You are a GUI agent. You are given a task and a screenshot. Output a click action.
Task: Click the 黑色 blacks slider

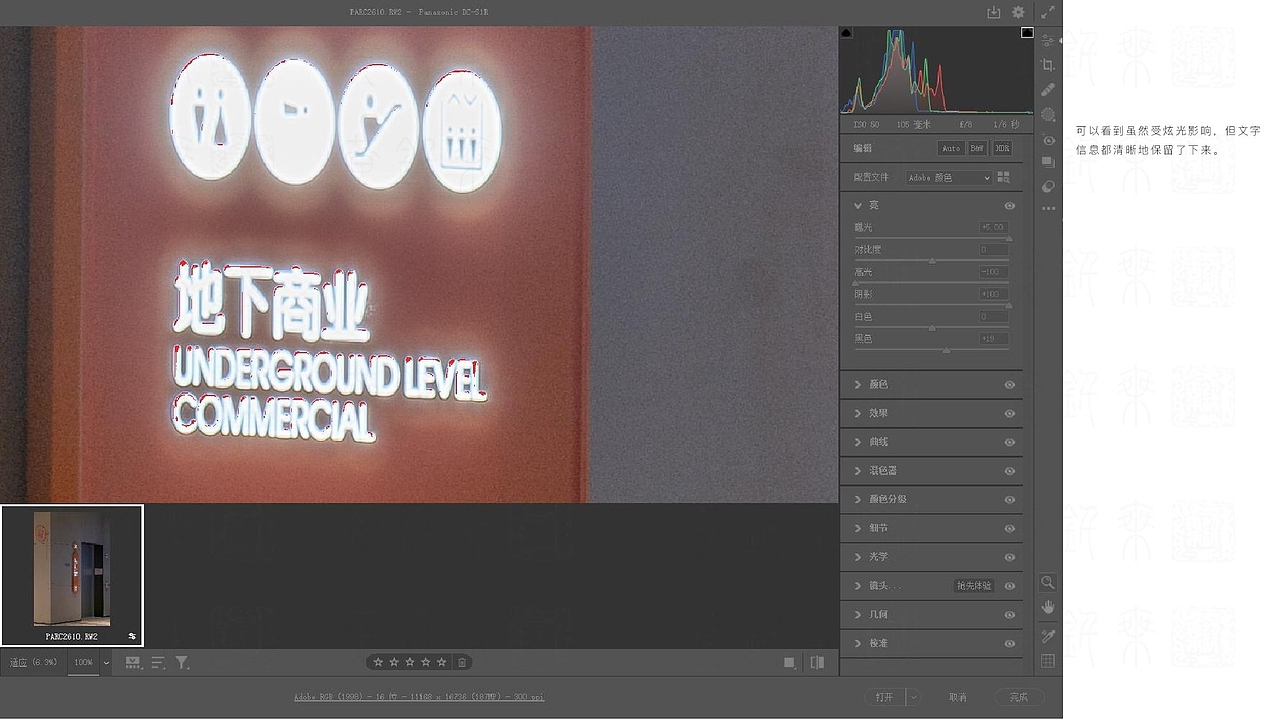click(931, 350)
